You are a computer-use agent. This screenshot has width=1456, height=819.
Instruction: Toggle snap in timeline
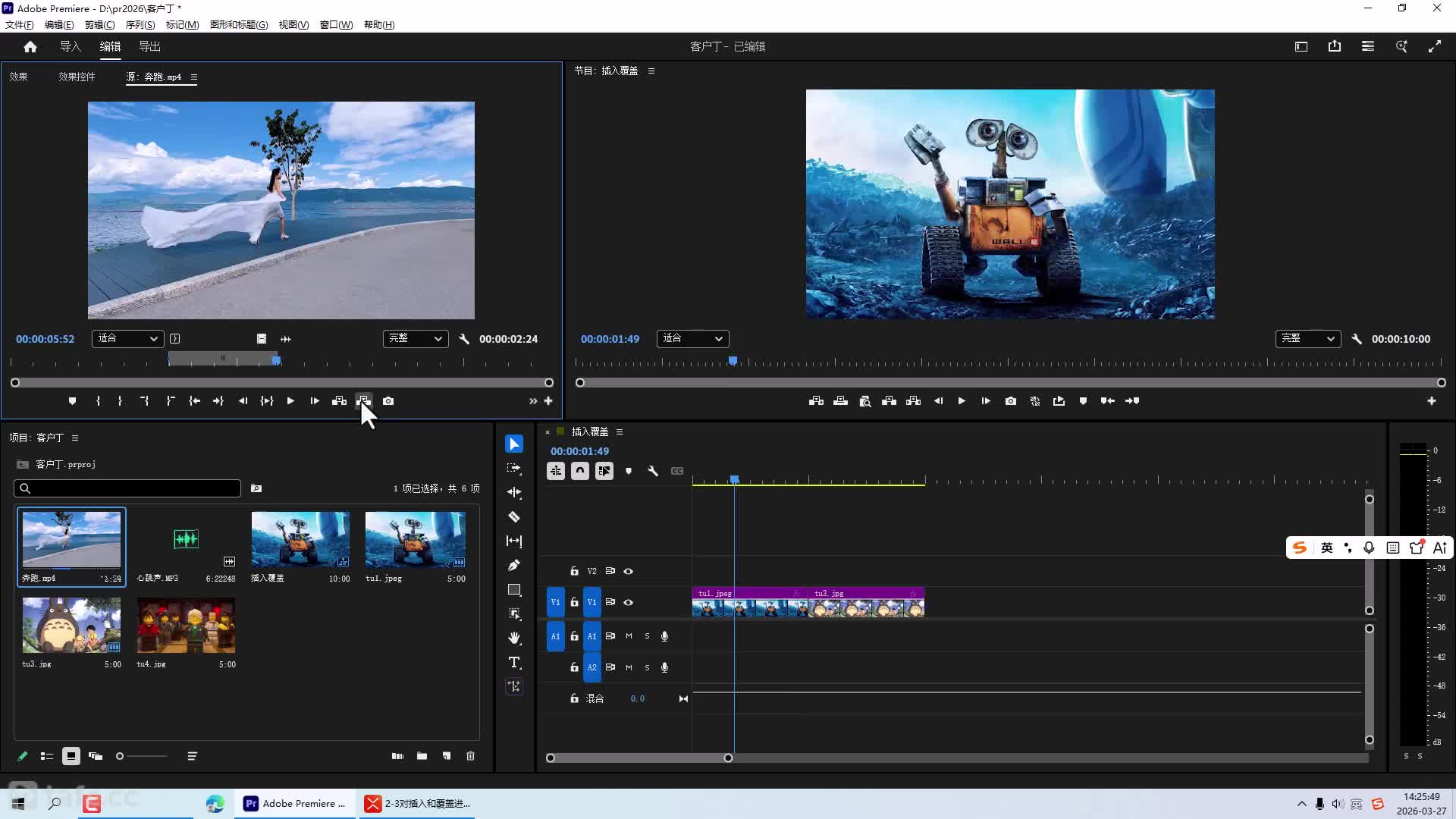pos(580,471)
